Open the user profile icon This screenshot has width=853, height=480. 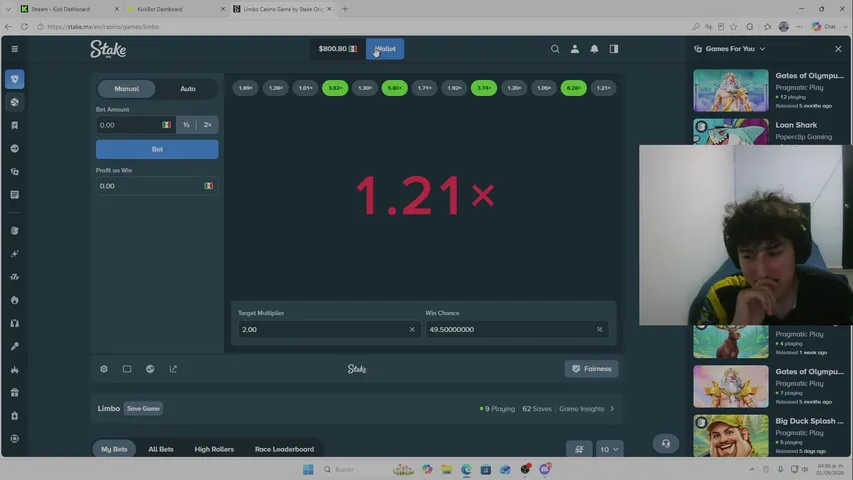(x=574, y=49)
